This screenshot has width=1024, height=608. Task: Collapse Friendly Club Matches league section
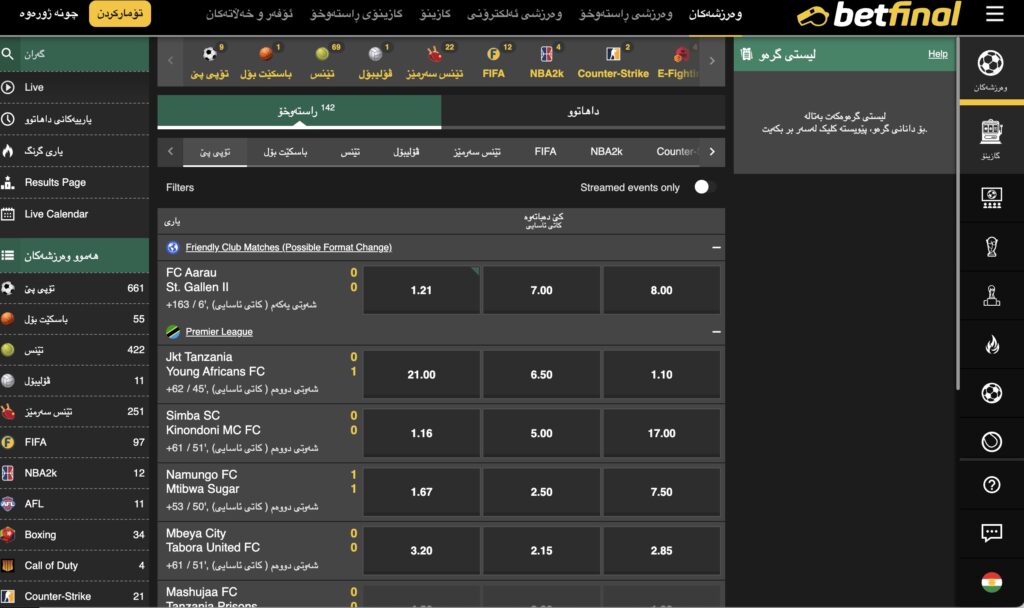pos(716,248)
